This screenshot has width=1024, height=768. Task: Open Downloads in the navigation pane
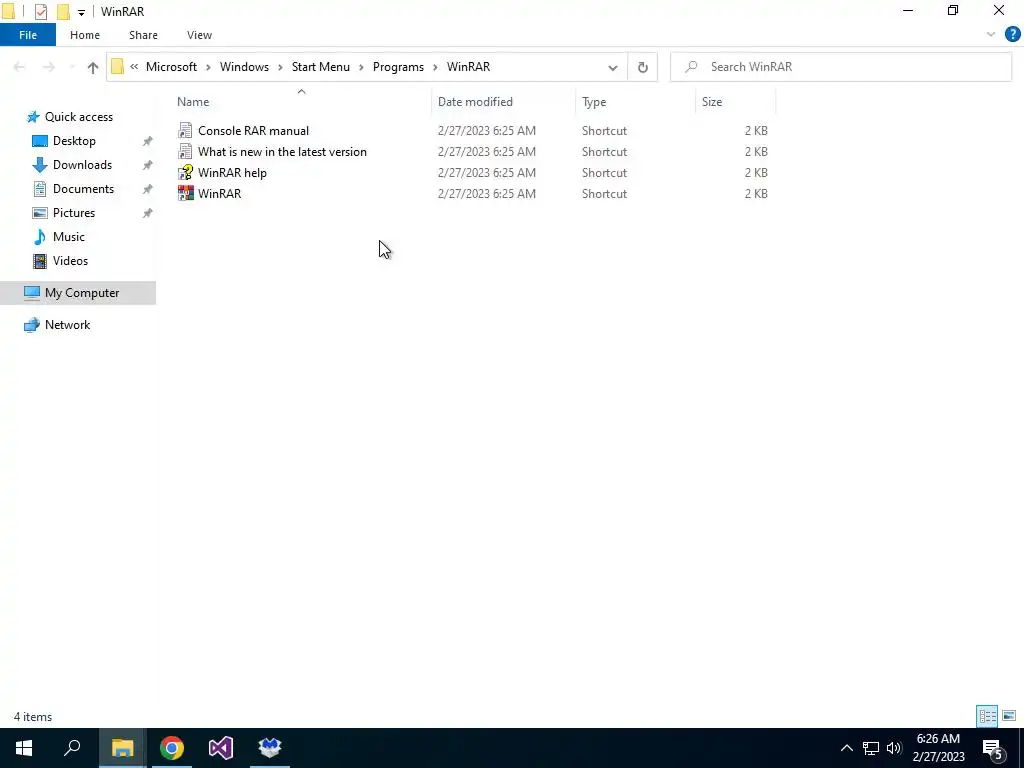click(x=82, y=165)
